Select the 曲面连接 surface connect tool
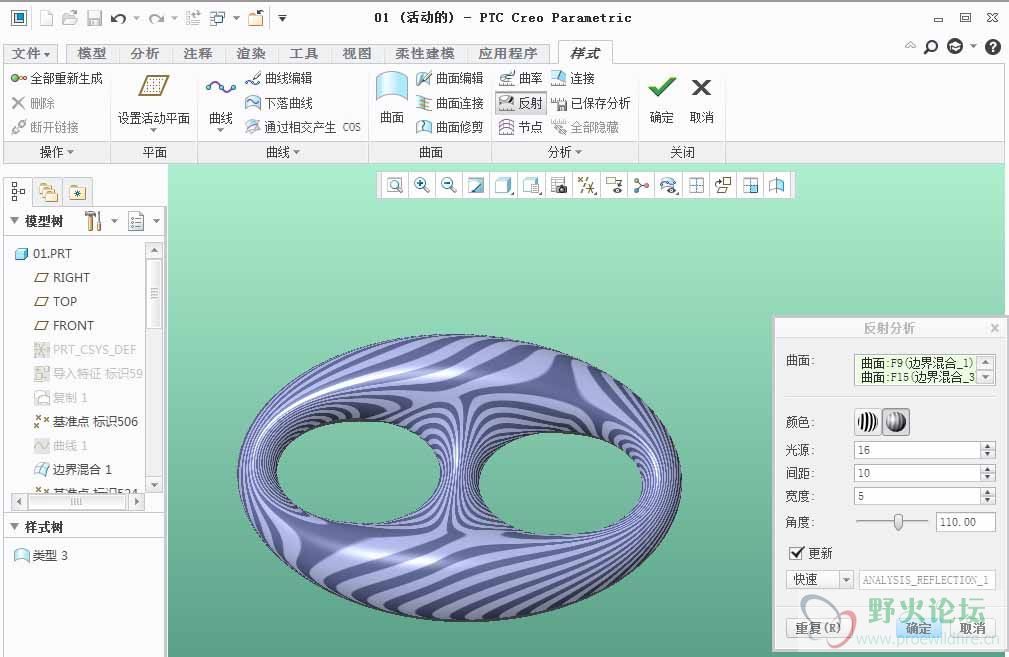The width and height of the screenshot is (1009, 657). pyautogui.click(x=449, y=103)
